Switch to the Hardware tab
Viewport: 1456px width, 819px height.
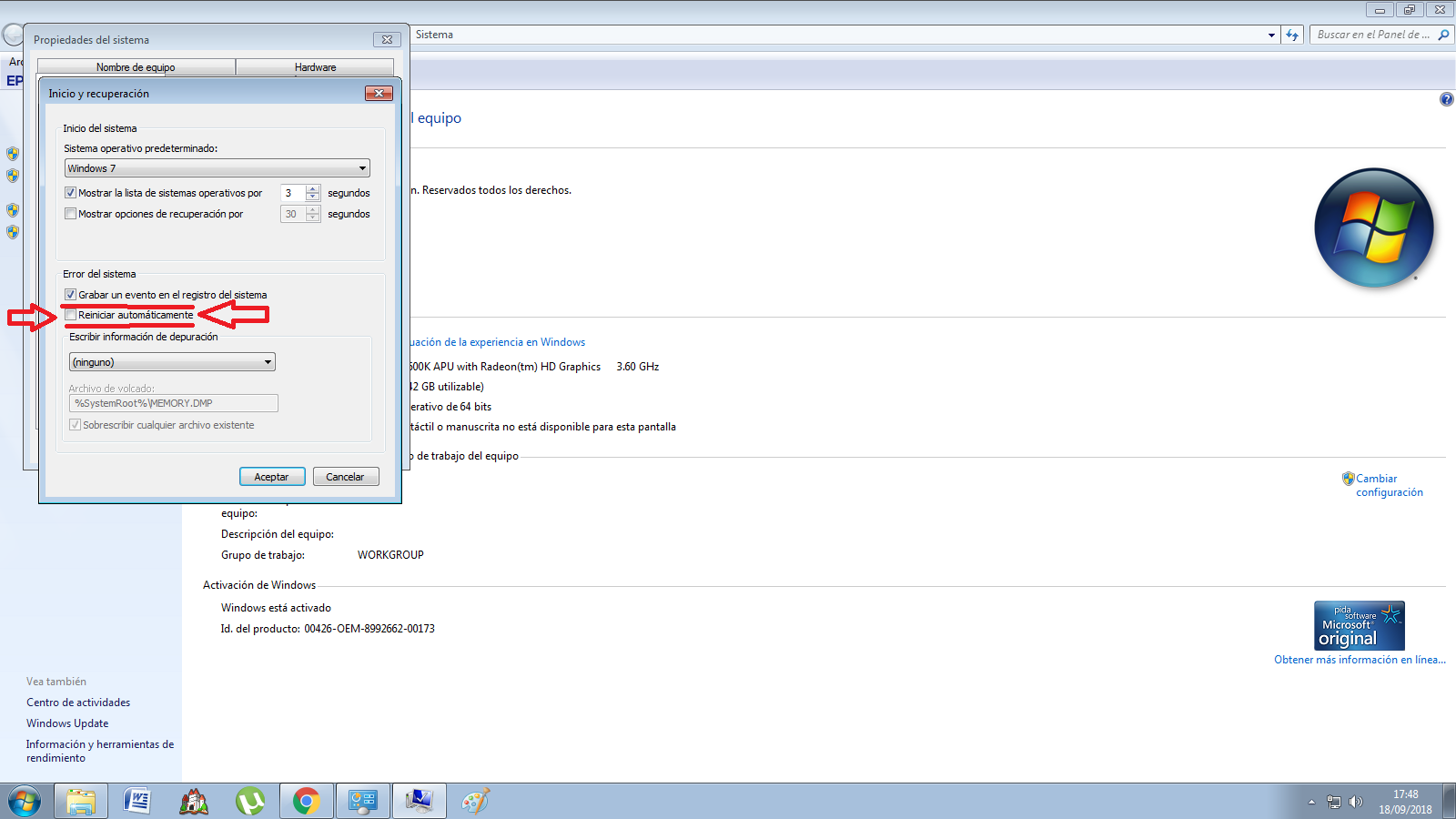point(314,66)
